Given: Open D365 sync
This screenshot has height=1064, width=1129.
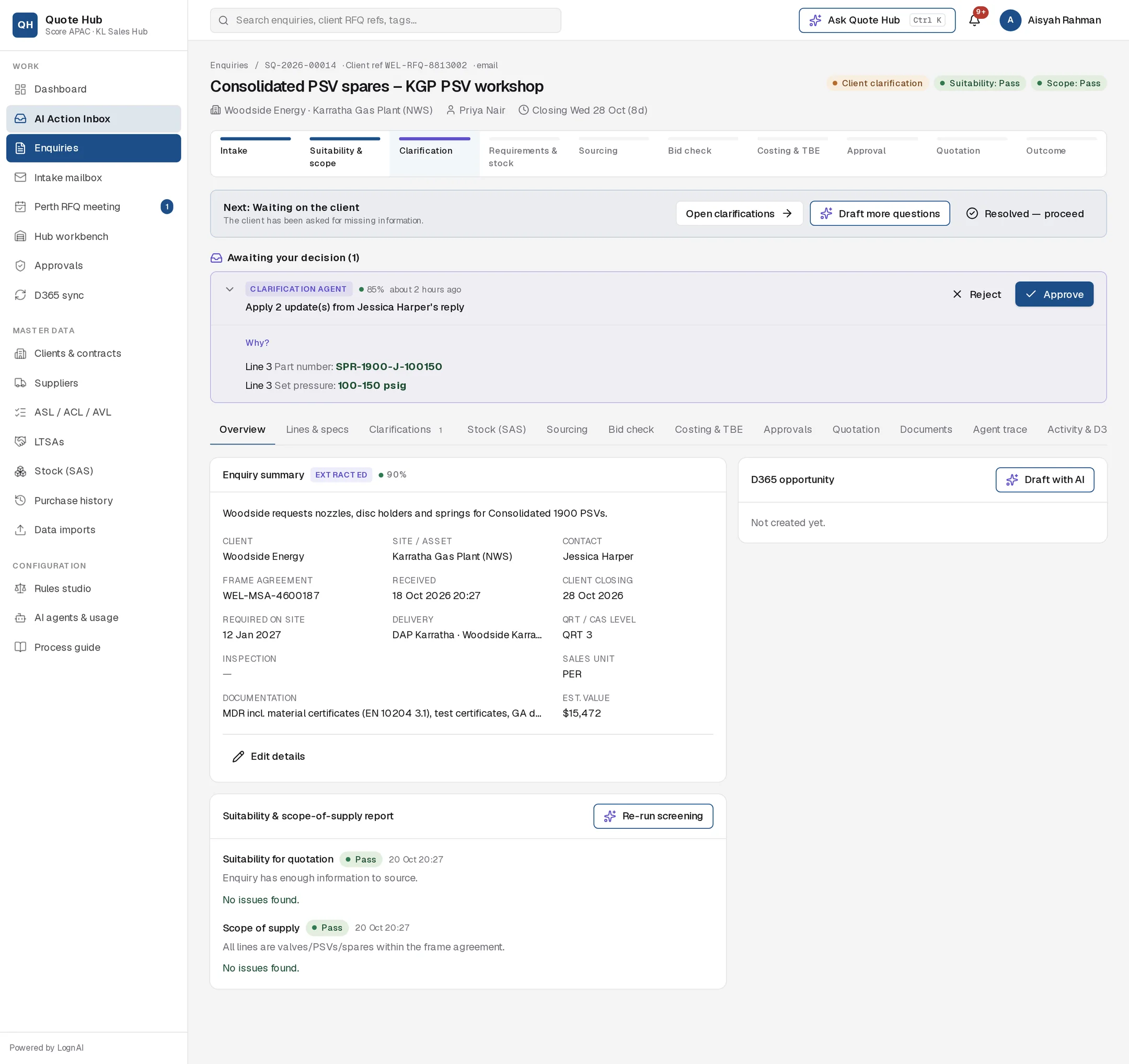Looking at the screenshot, I should tap(94, 295).
